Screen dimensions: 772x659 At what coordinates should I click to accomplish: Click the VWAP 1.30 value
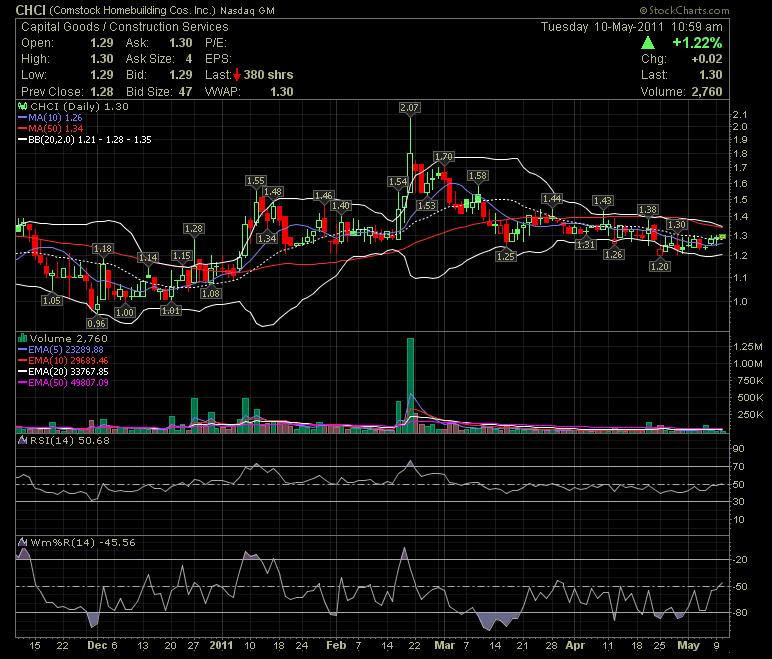point(282,91)
